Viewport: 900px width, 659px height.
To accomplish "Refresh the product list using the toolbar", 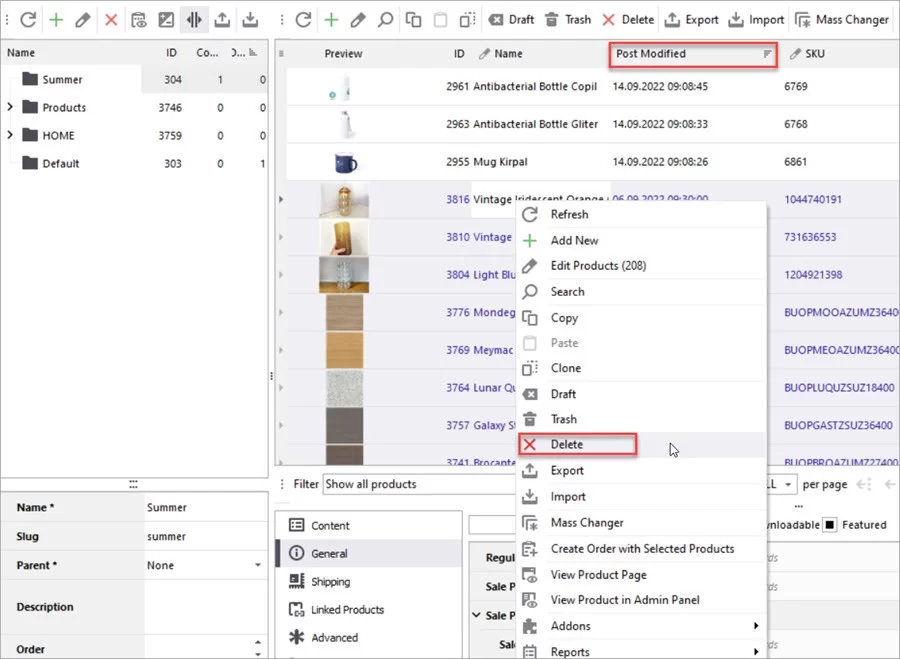I will (28, 19).
